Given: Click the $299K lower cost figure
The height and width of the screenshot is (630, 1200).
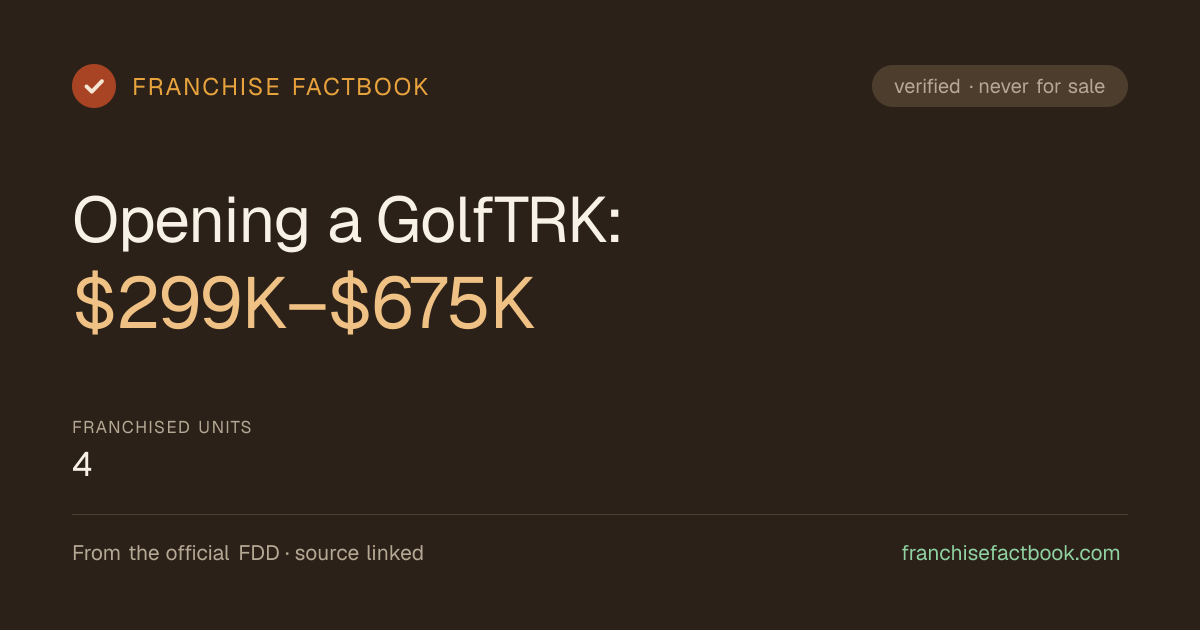Looking at the screenshot, I should coord(180,306).
